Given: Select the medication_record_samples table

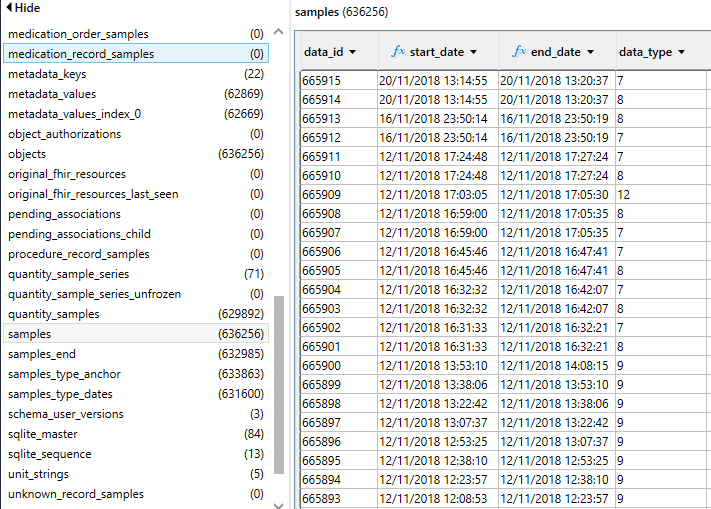Looking at the screenshot, I should click(x=81, y=54).
